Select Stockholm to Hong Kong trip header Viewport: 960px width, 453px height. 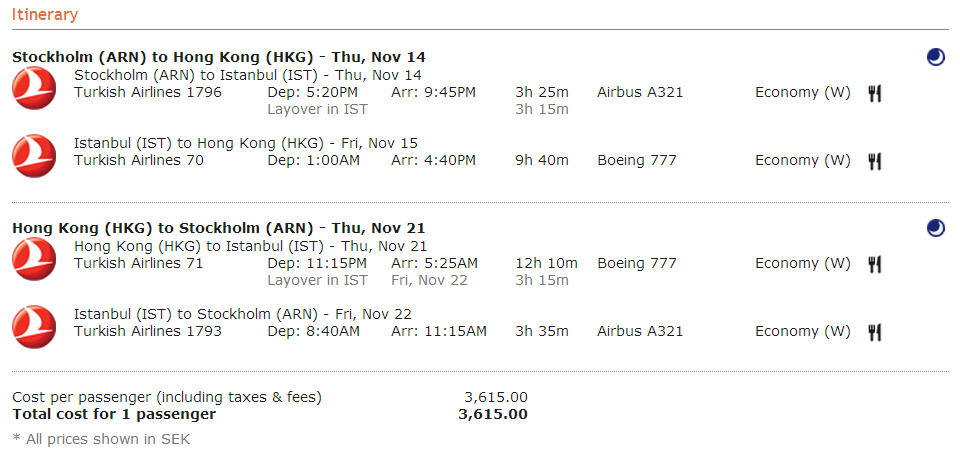(218, 57)
